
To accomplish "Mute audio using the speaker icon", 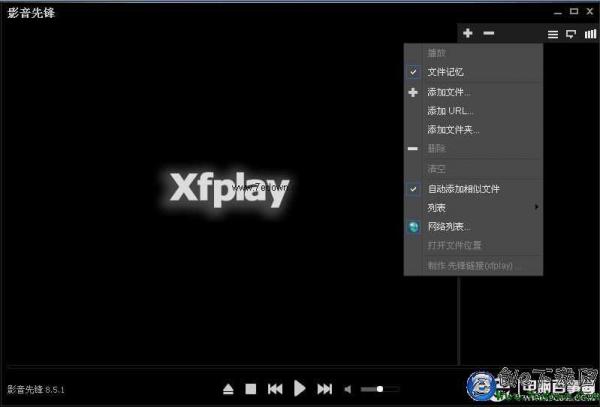I will pyautogui.click(x=347, y=389).
